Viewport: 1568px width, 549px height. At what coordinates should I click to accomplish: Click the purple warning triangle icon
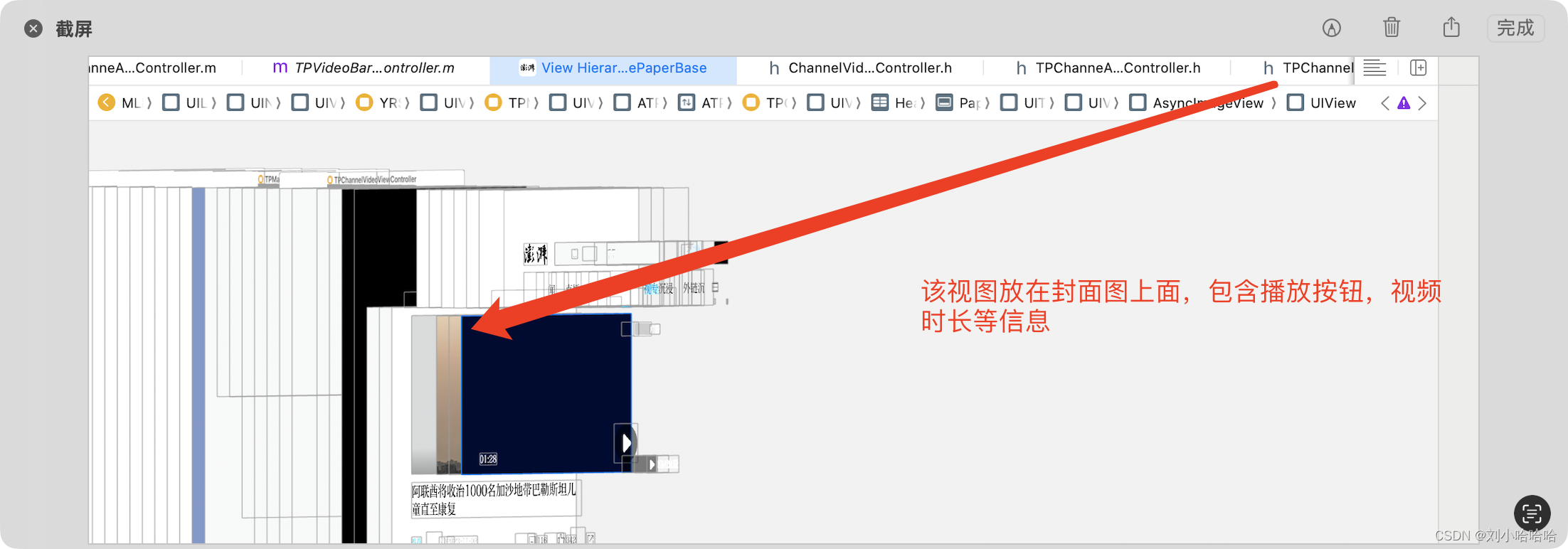coord(1404,103)
